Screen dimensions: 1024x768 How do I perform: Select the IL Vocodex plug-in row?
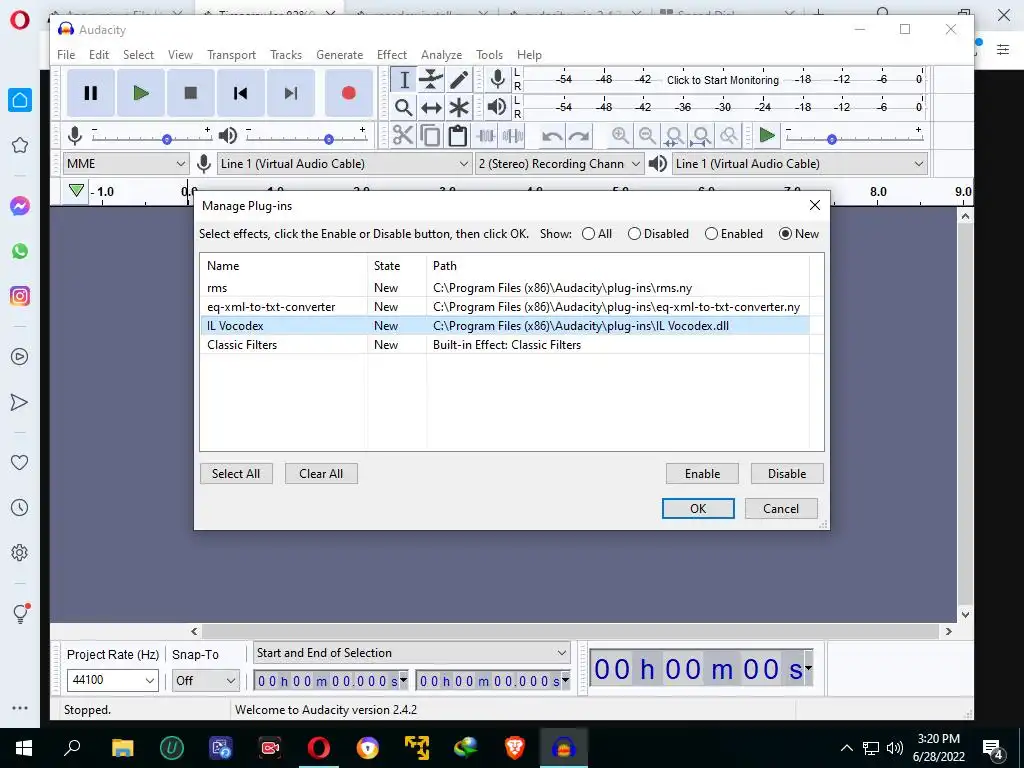coord(504,326)
